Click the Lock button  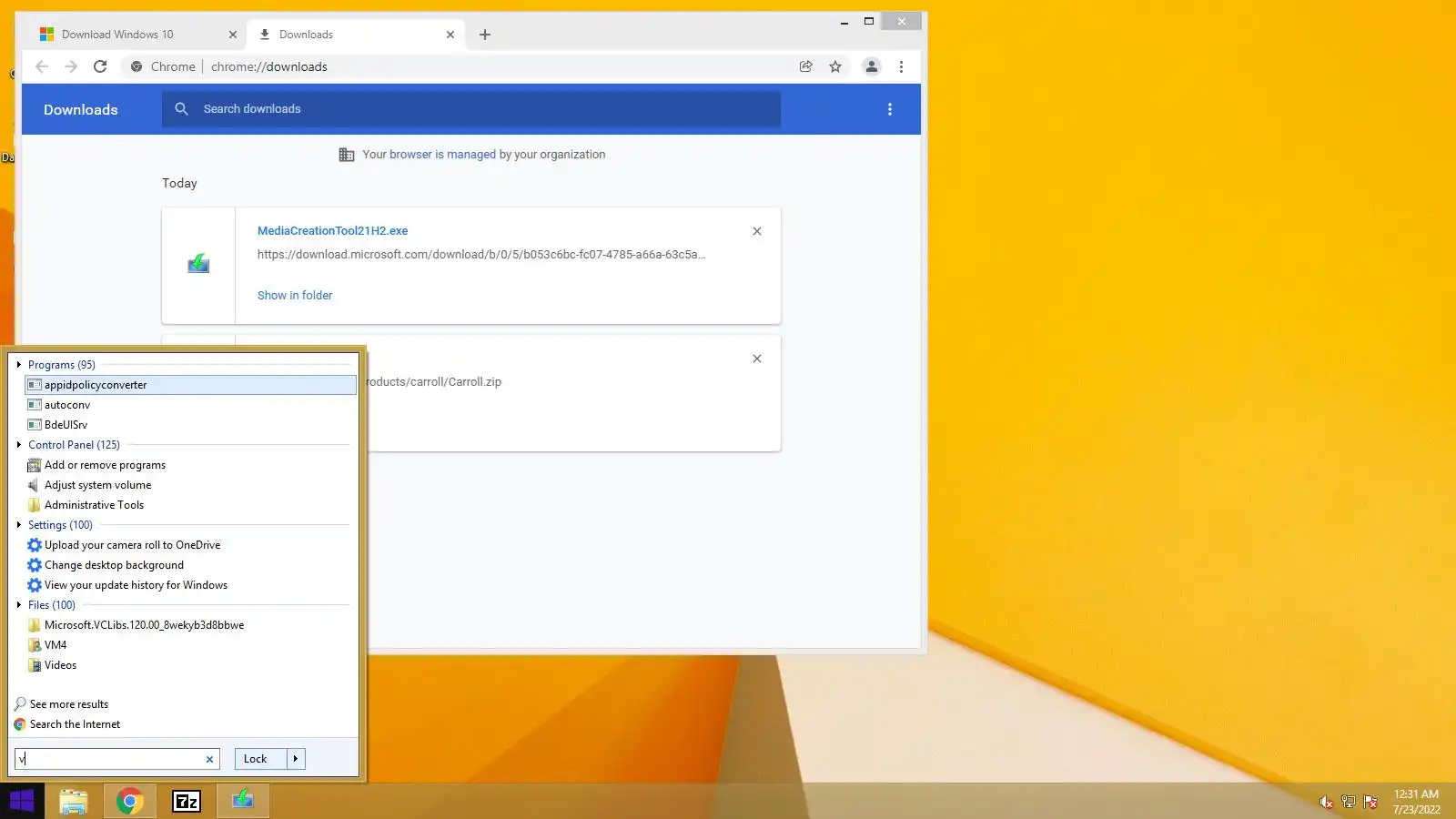point(261,759)
